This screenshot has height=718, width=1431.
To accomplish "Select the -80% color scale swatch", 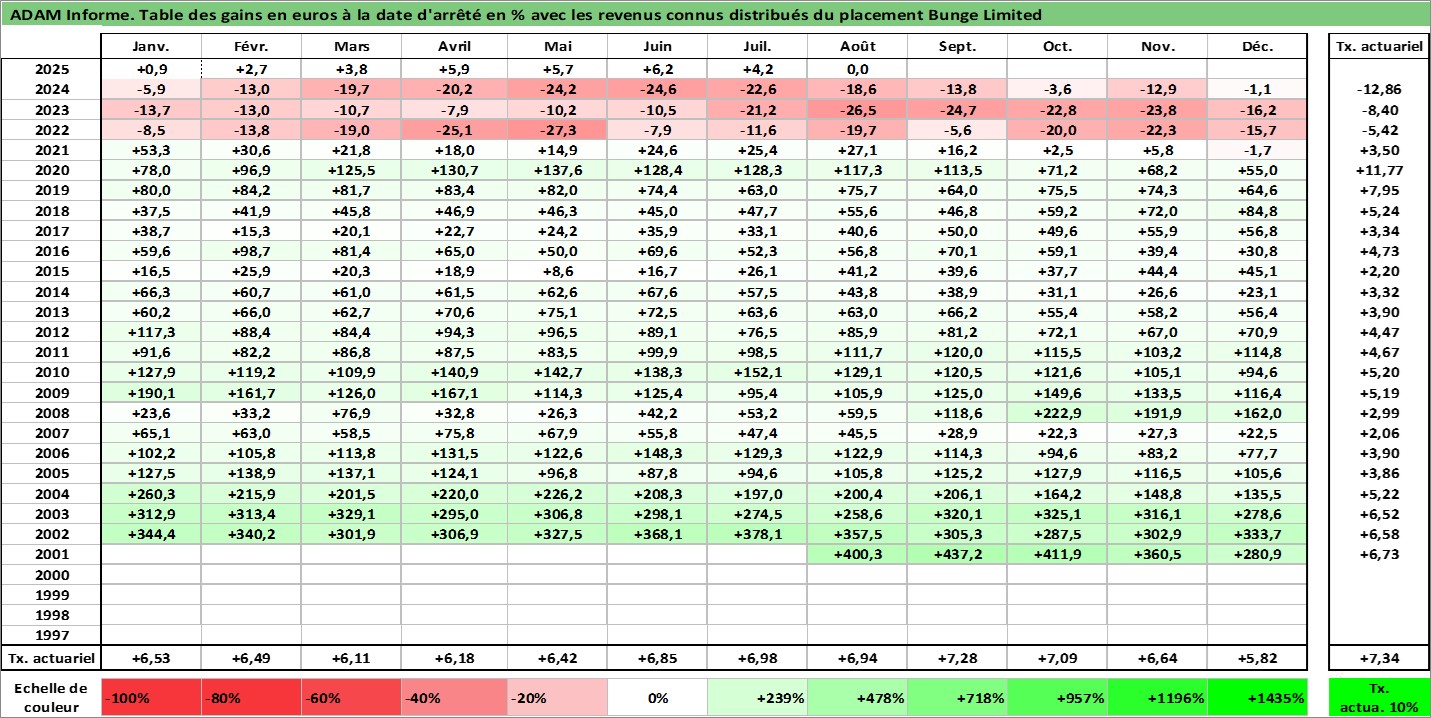I will point(251,698).
